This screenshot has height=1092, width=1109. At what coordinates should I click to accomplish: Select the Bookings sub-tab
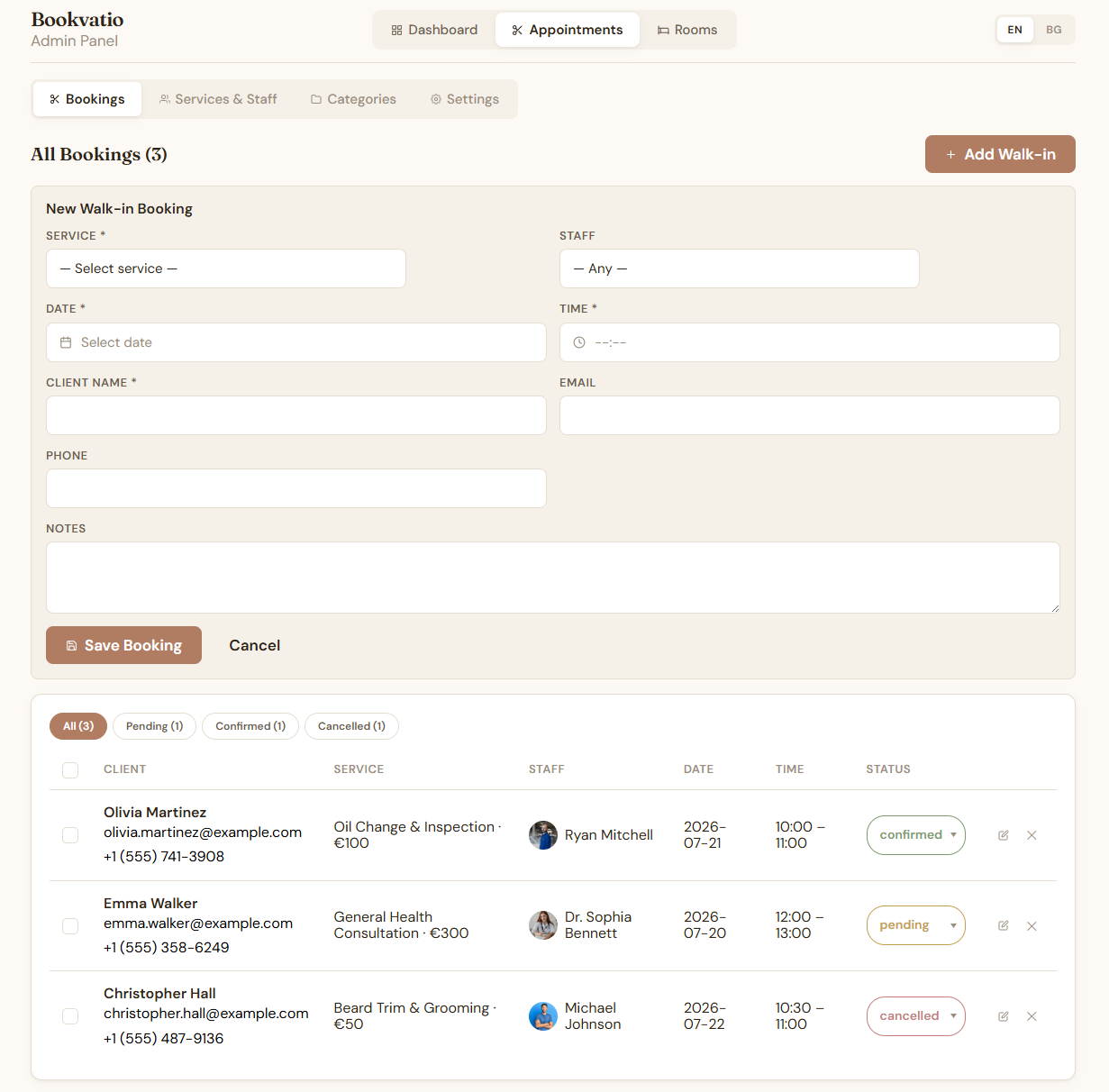tap(87, 99)
